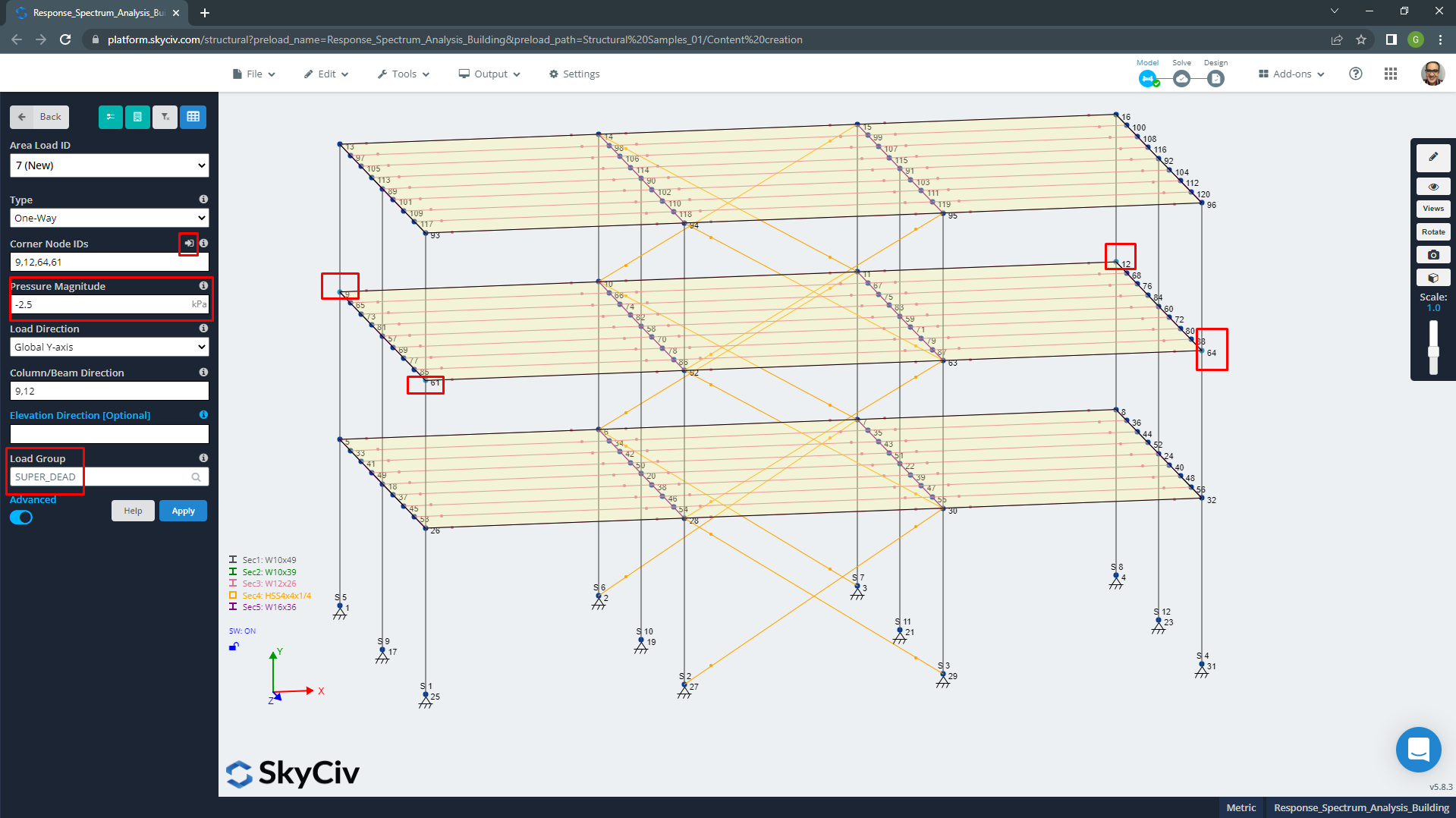
Task: Click the 3D cube render icon
Action: [1432, 277]
